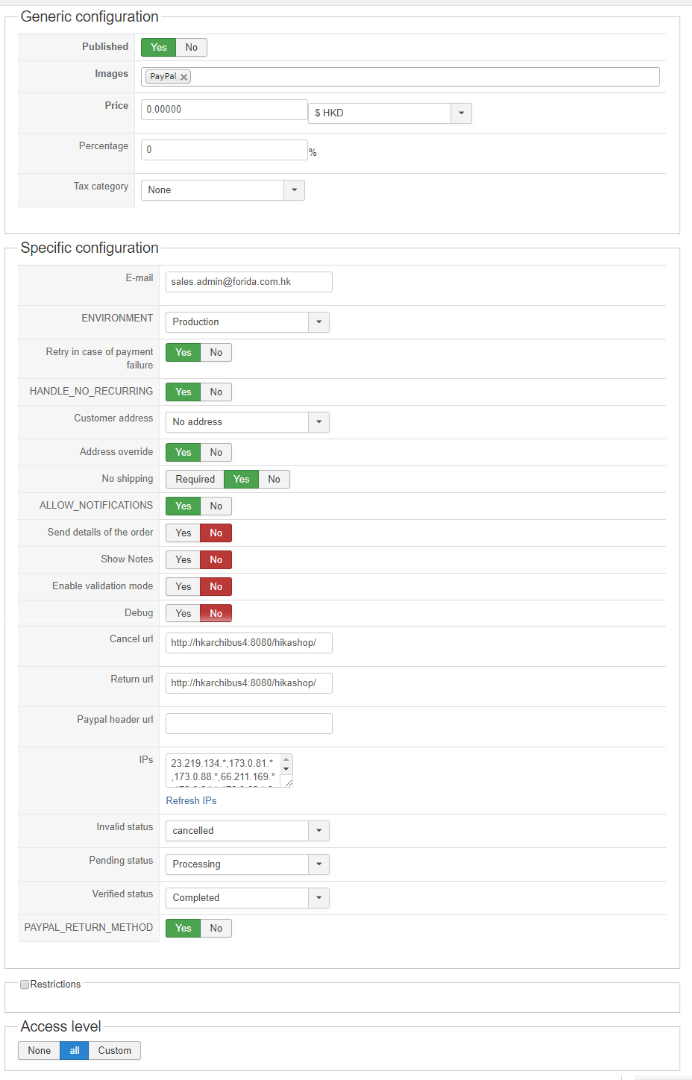
Task: Choose Required for No shipping
Action: point(195,479)
